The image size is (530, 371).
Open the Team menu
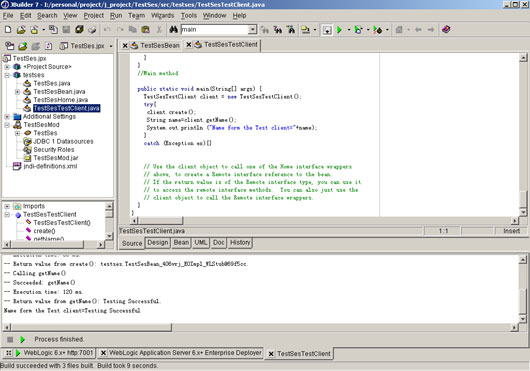click(137, 16)
